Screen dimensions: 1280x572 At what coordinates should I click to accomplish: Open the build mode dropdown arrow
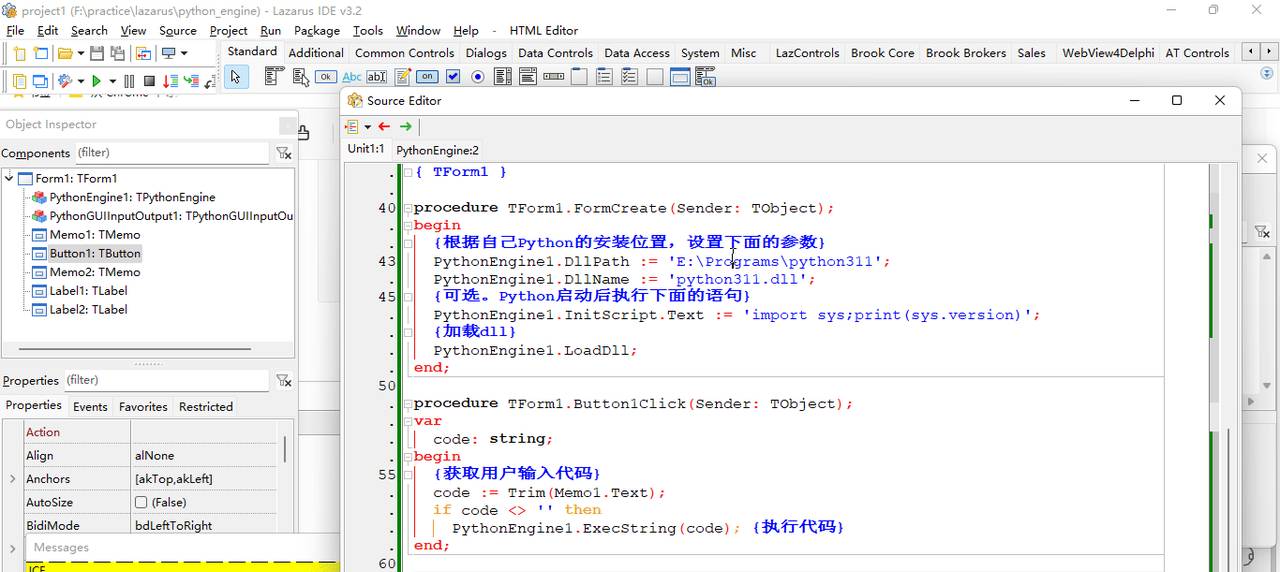[81, 81]
